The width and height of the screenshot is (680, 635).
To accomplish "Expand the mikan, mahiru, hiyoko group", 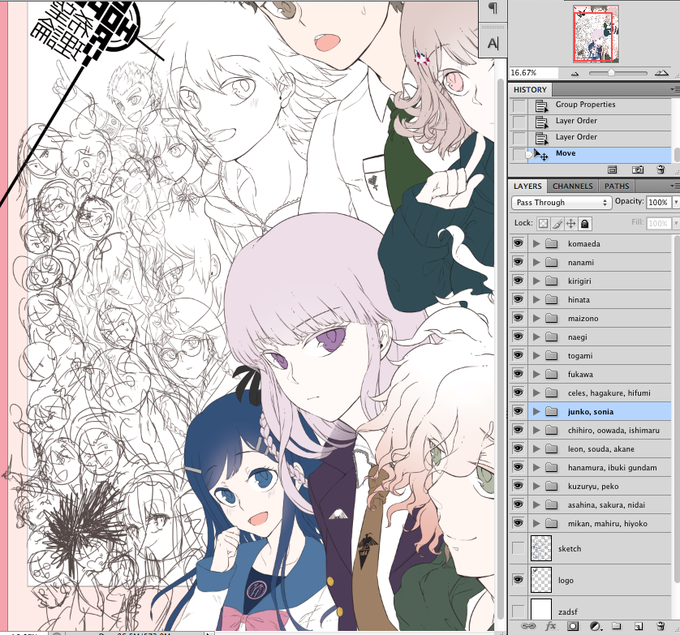I will coord(536,524).
